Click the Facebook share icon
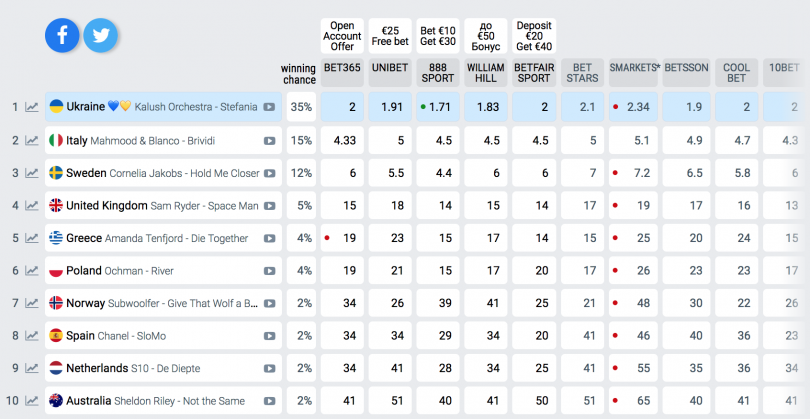Image resolution: width=810 pixels, height=419 pixels. click(62, 35)
